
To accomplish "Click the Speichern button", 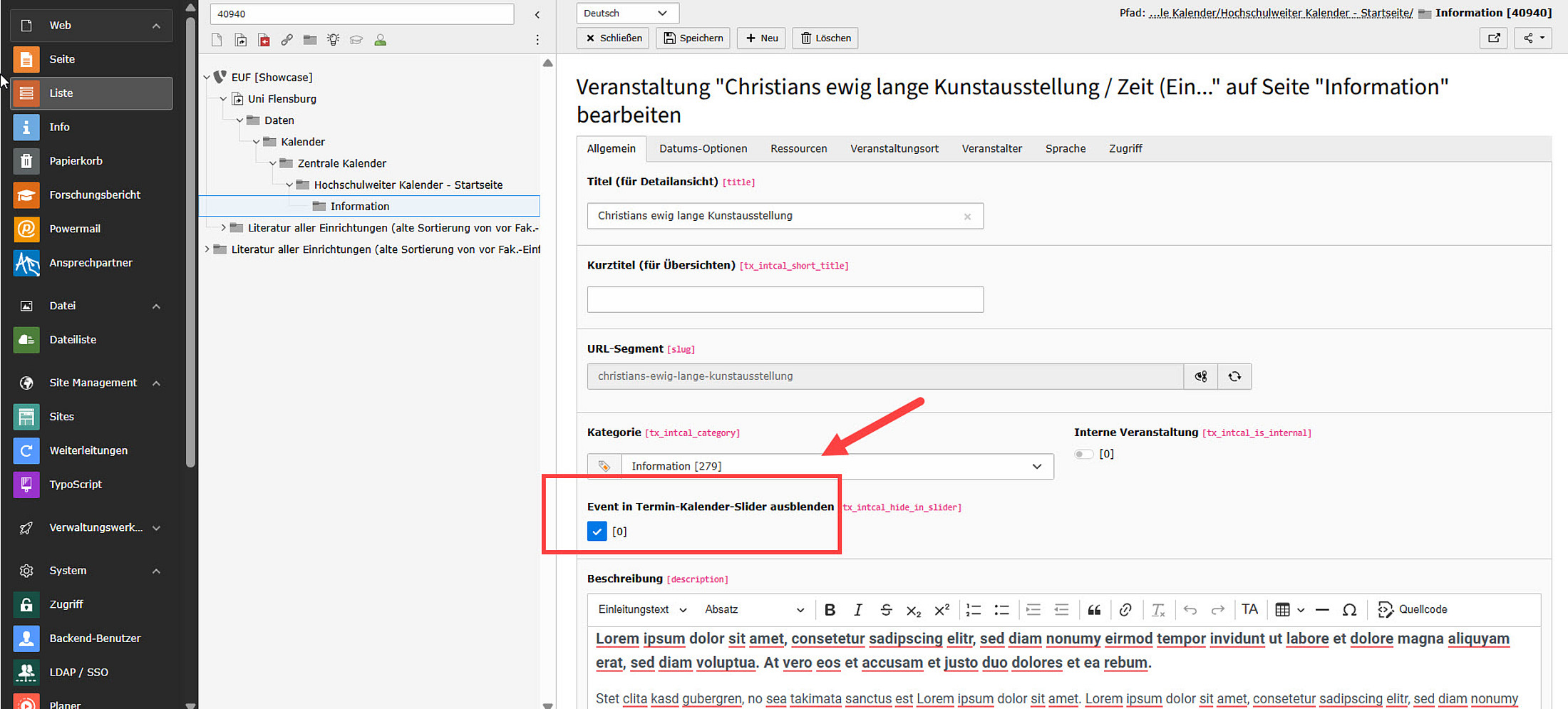I will (x=693, y=38).
